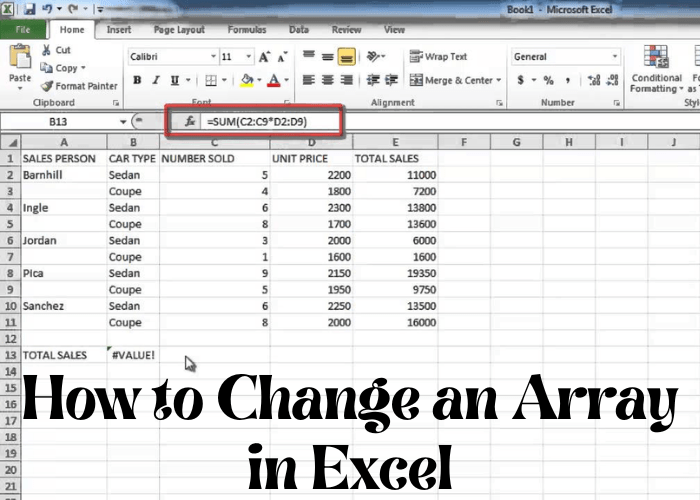The height and width of the screenshot is (500, 700).
Task: Increase font size with grow-font icon
Action: [x=264, y=57]
